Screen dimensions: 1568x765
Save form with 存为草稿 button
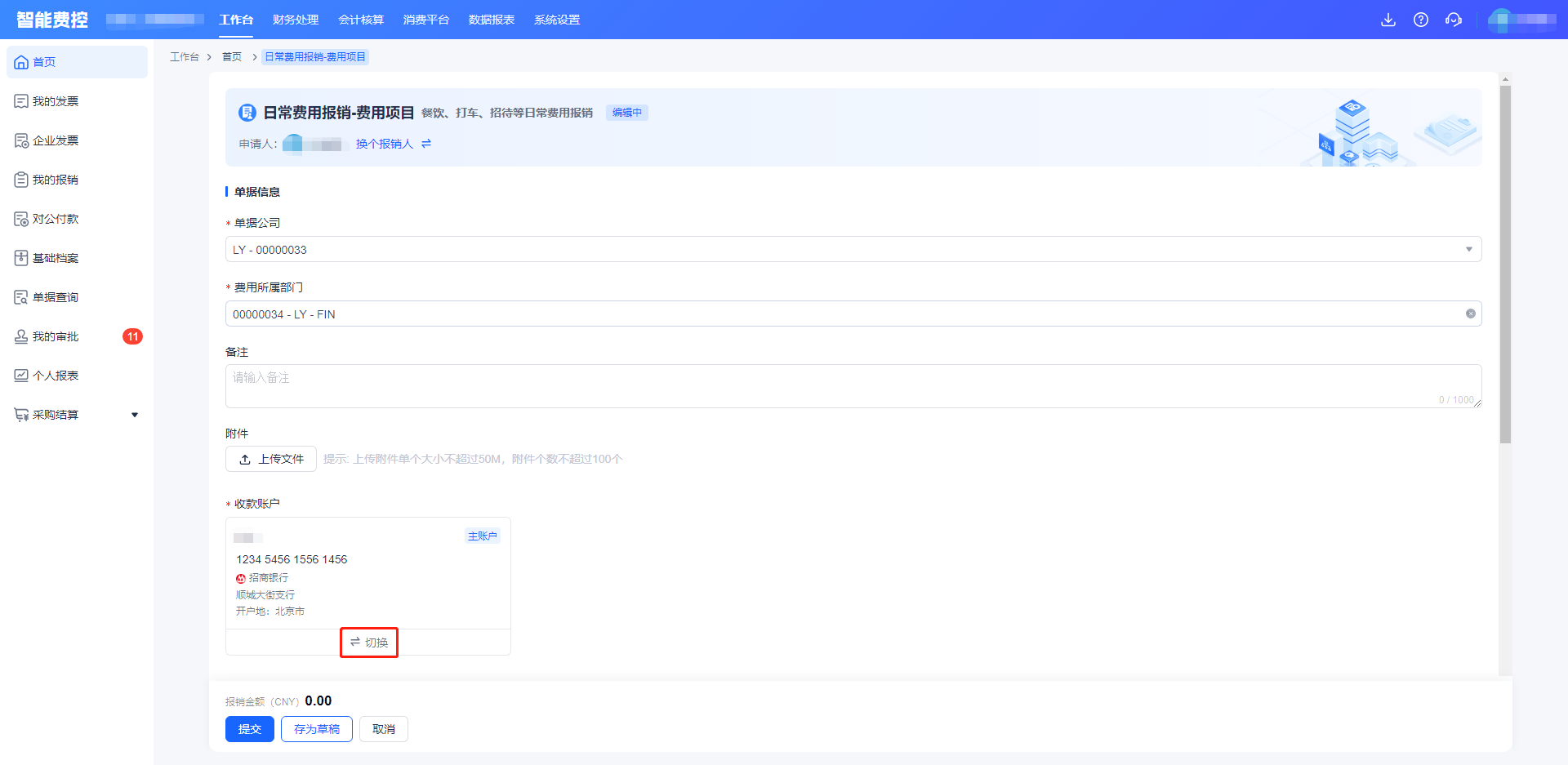click(317, 729)
